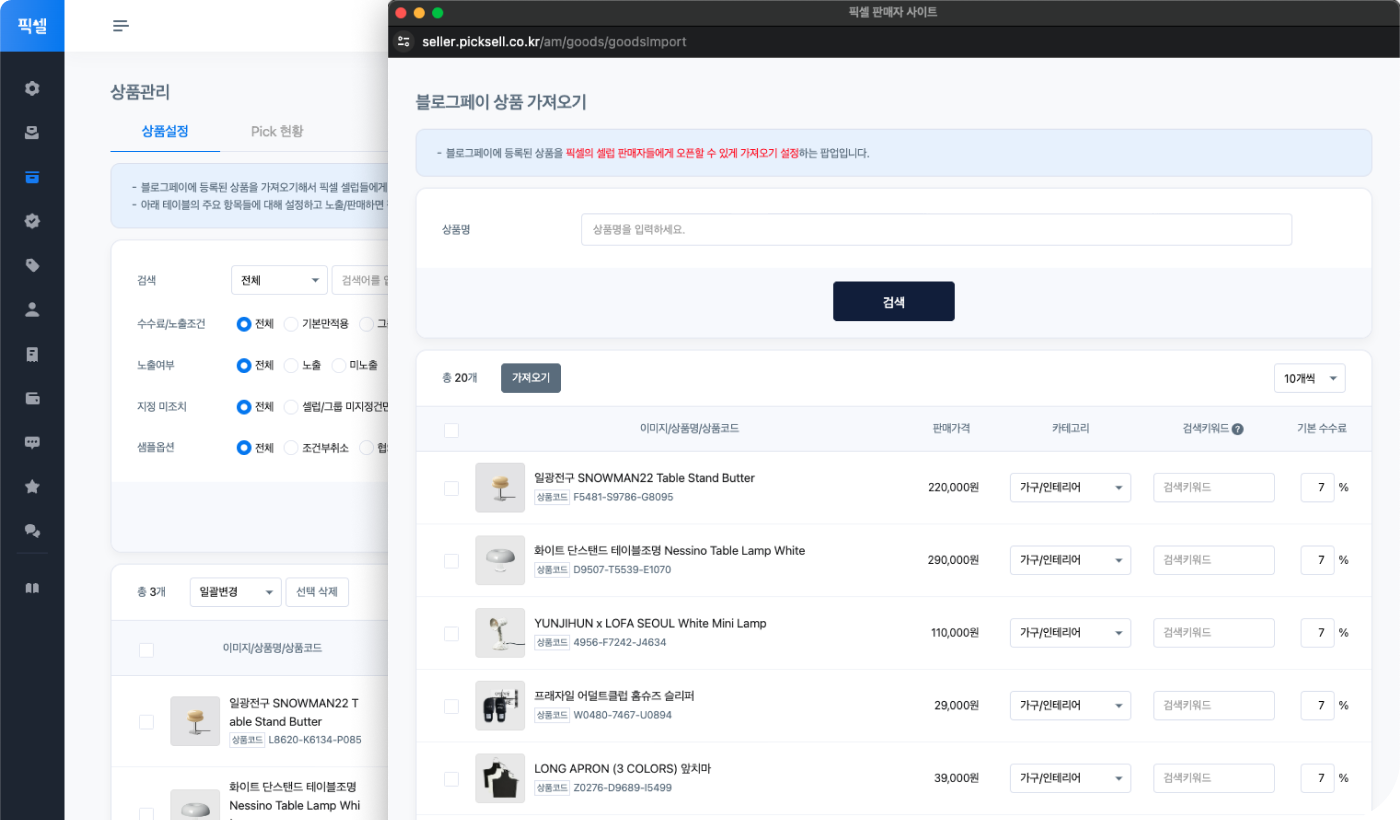
Task: Open the gear settings icon in left sidebar
Action: point(32,89)
